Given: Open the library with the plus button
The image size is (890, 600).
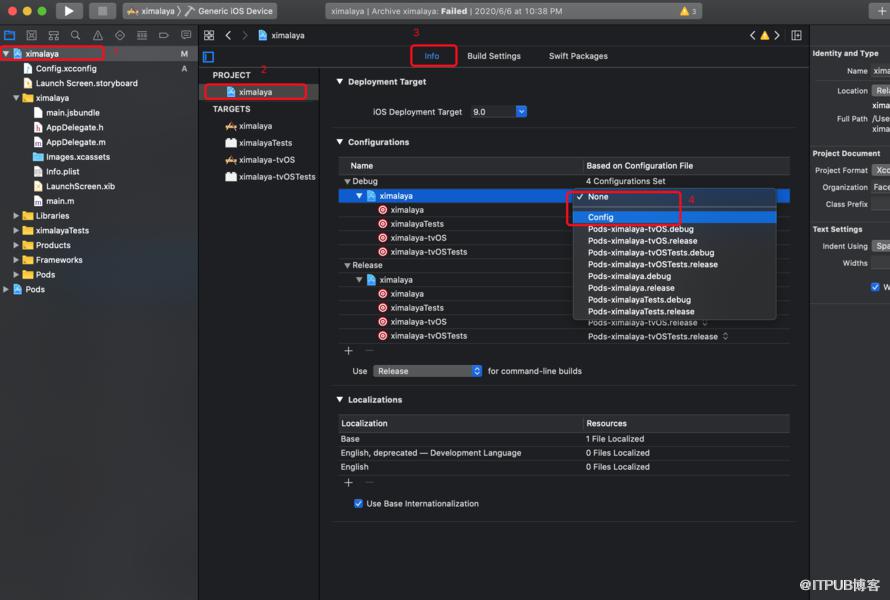Looking at the screenshot, I should click(881, 11).
